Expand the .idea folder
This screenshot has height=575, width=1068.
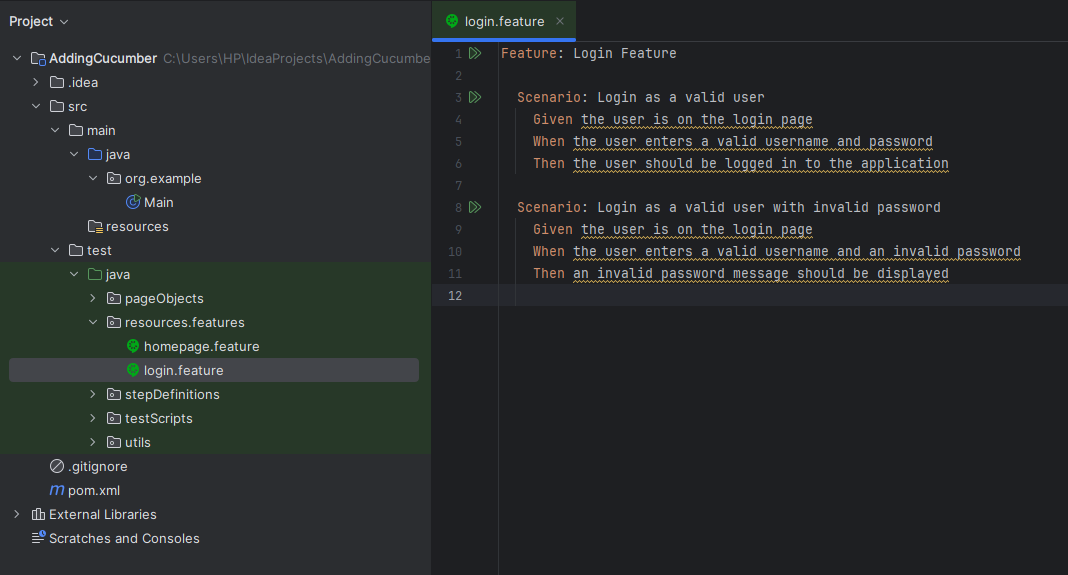pyautogui.click(x=36, y=82)
